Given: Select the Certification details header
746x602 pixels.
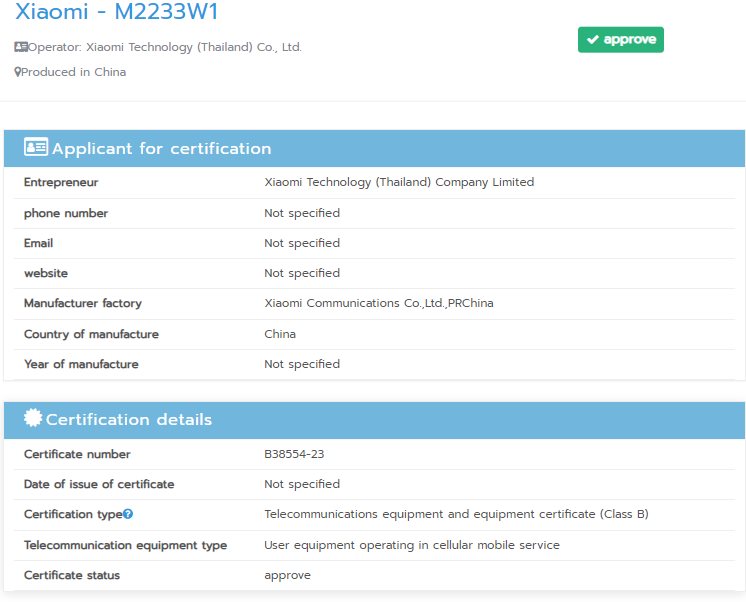Looking at the screenshot, I should pos(374,420).
